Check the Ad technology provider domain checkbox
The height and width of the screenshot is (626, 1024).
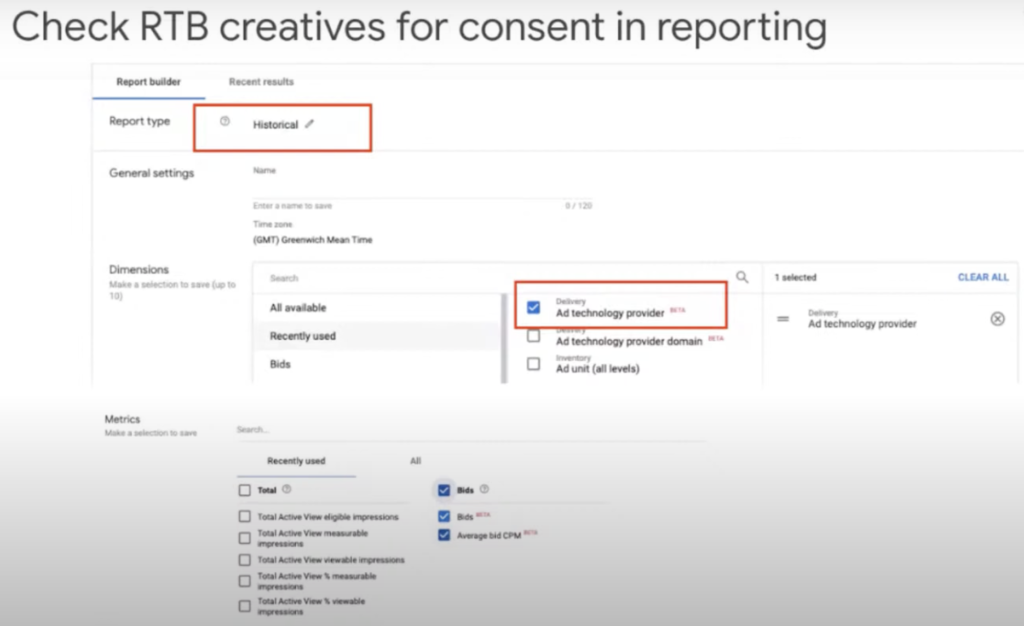tap(533, 336)
